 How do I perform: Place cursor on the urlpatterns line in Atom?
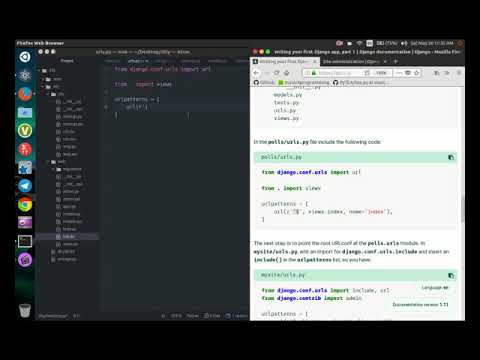(x=137, y=99)
